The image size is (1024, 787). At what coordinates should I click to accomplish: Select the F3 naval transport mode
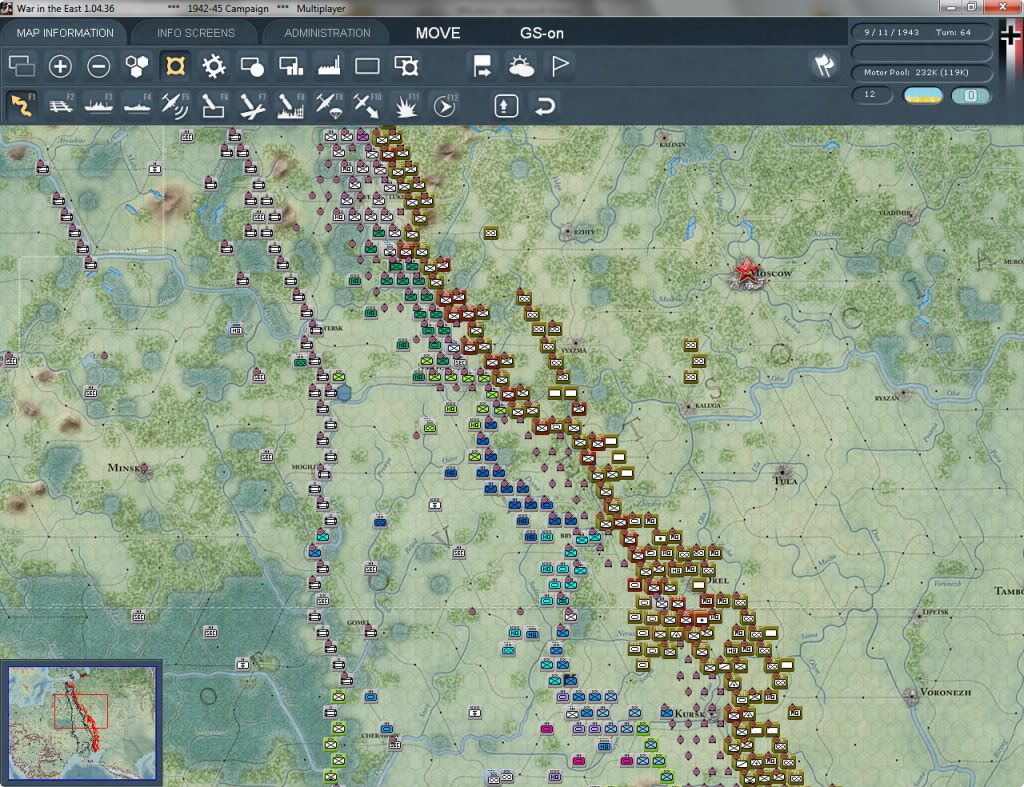99,106
